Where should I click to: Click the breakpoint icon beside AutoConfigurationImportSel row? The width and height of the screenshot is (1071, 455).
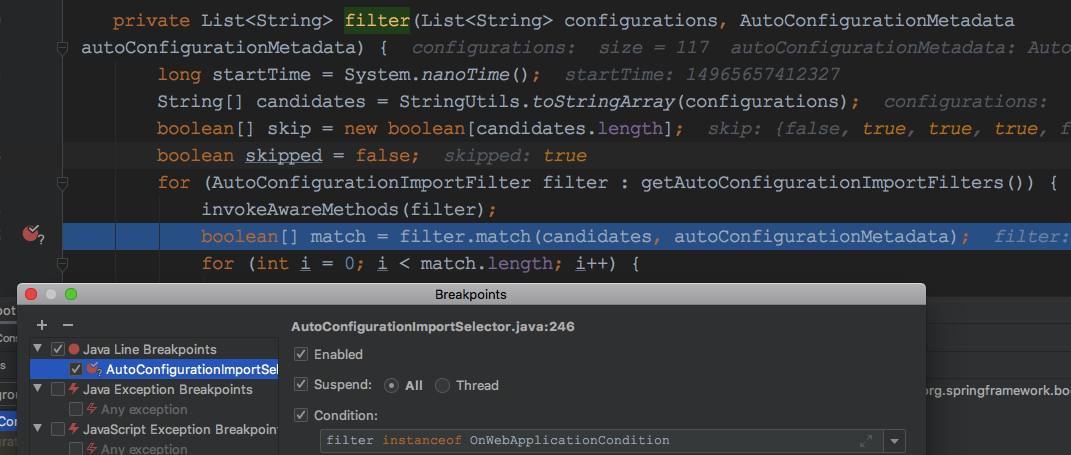(x=94, y=369)
